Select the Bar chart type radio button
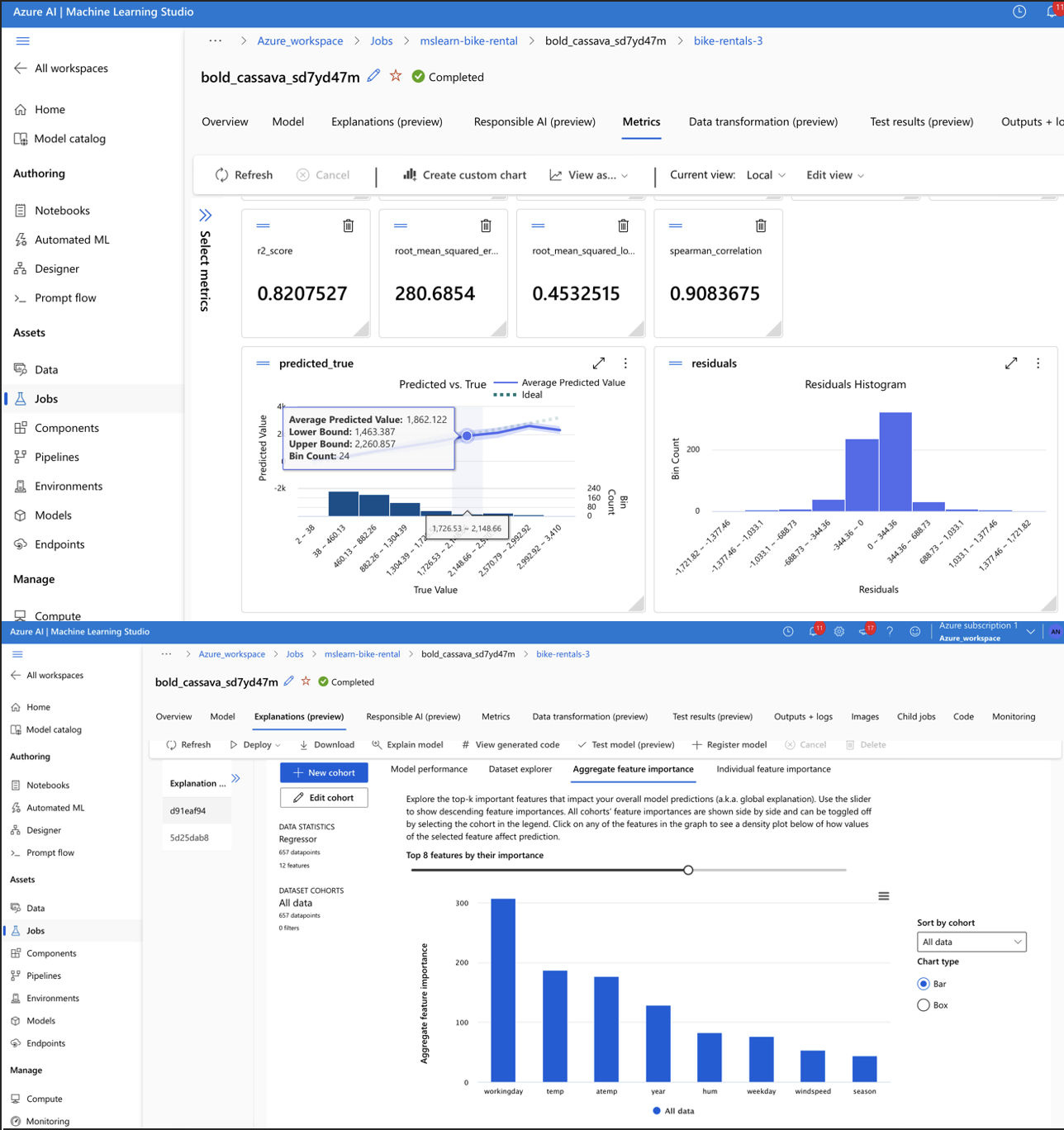This screenshot has height=1130, width=1064. [x=924, y=984]
